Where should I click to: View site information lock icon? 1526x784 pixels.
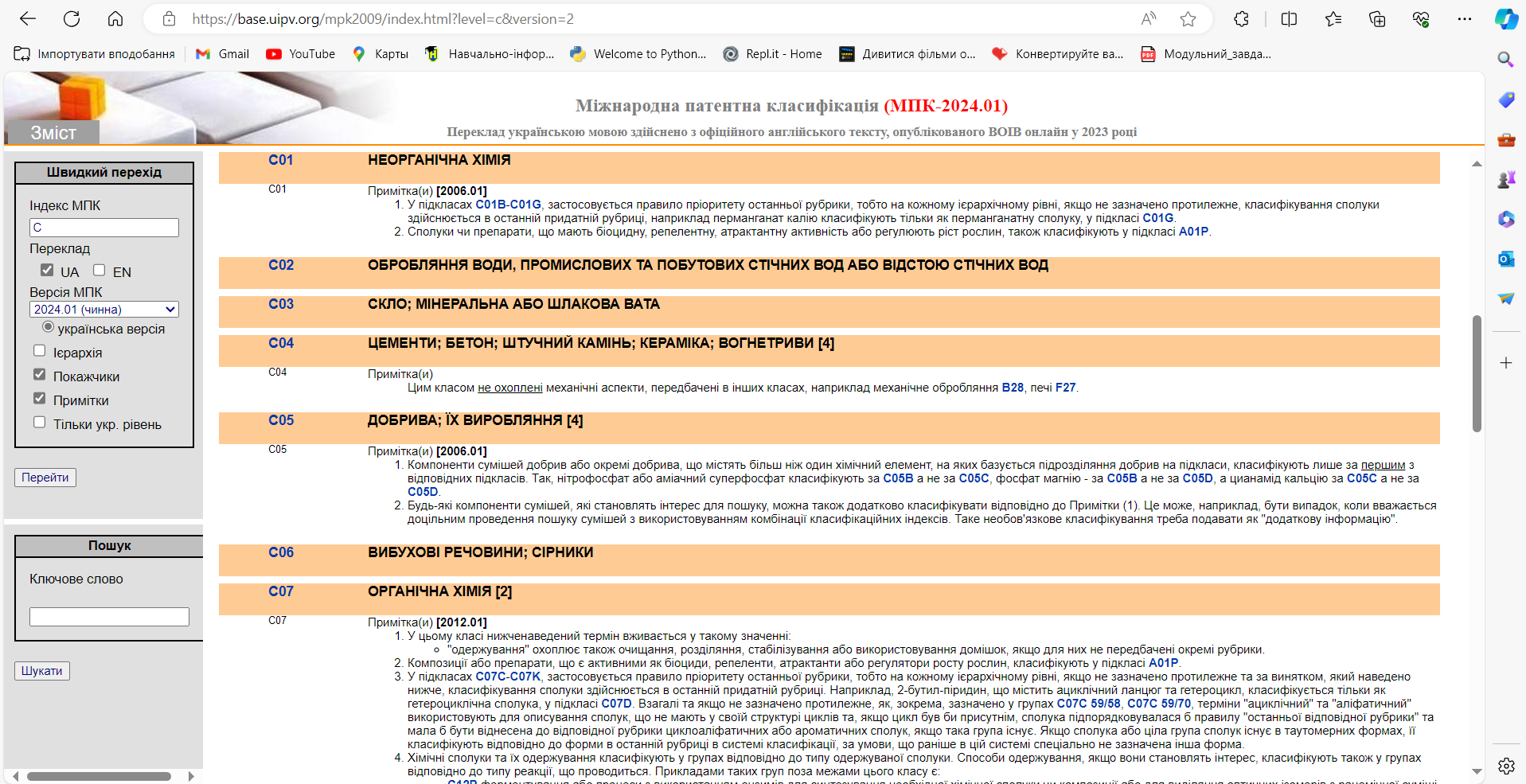pyautogui.click(x=169, y=19)
